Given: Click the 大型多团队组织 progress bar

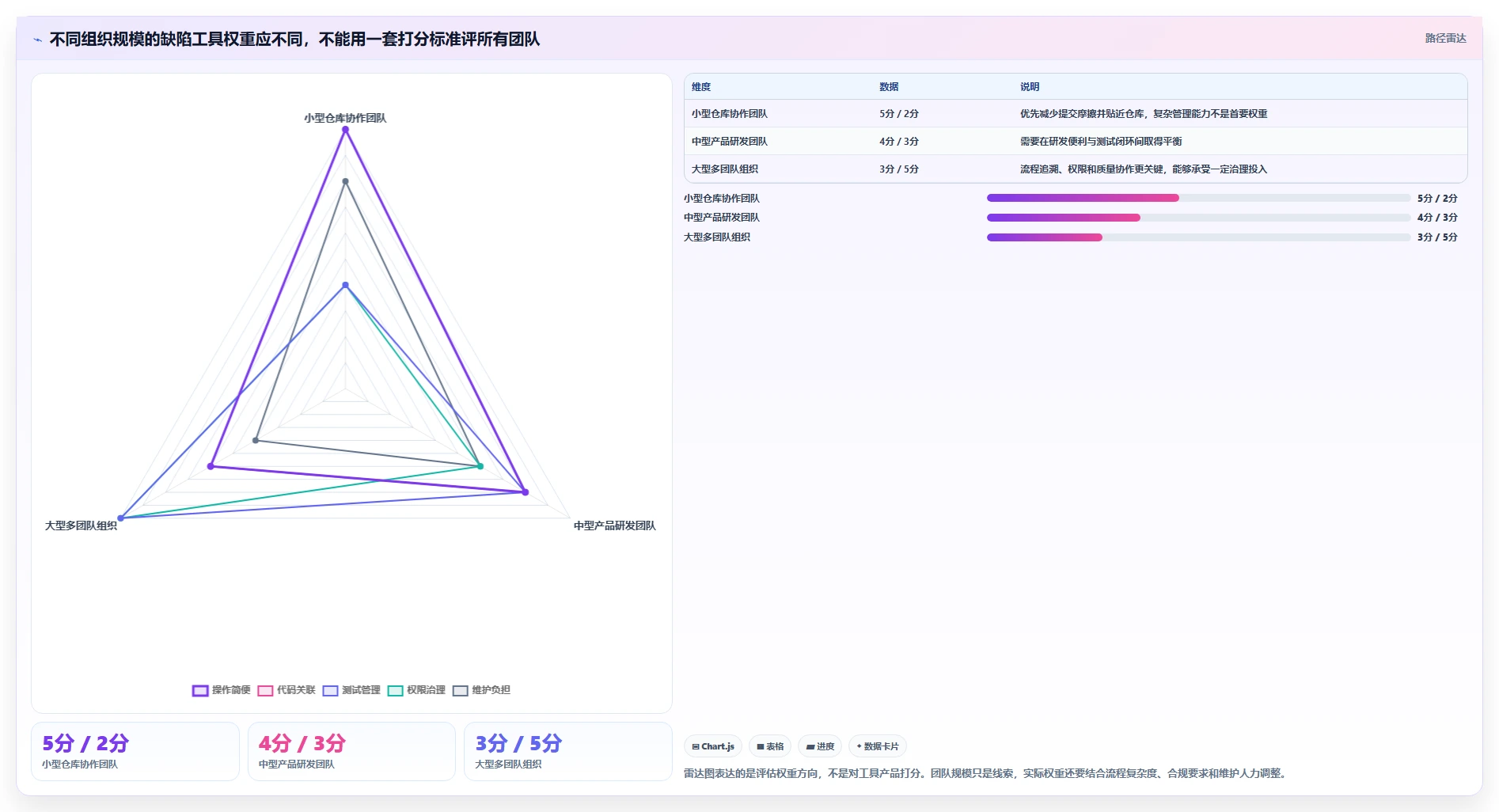Looking at the screenshot, I should (x=1198, y=237).
